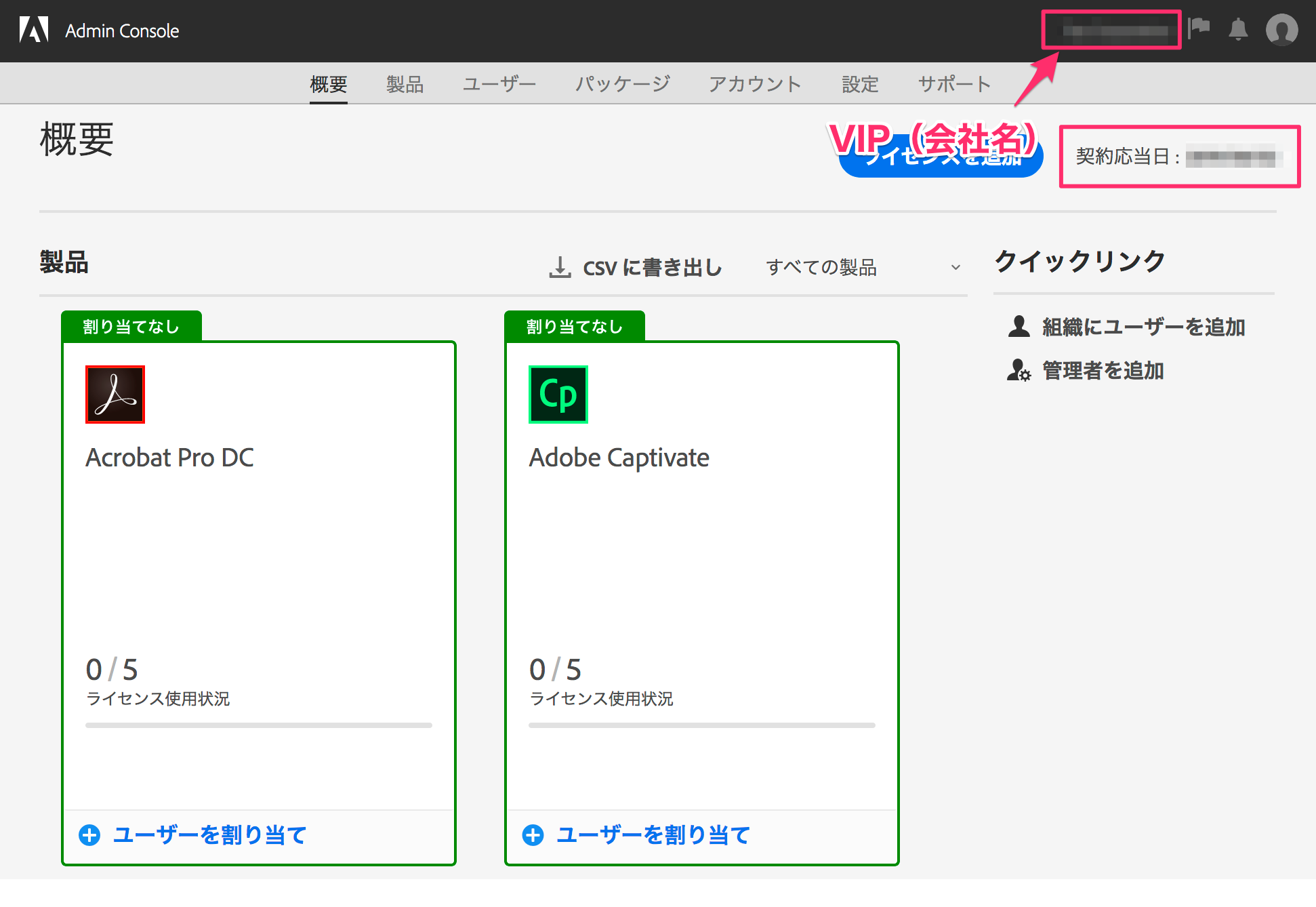
Task: Open the flag announcements icon
Action: (x=1199, y=29)
